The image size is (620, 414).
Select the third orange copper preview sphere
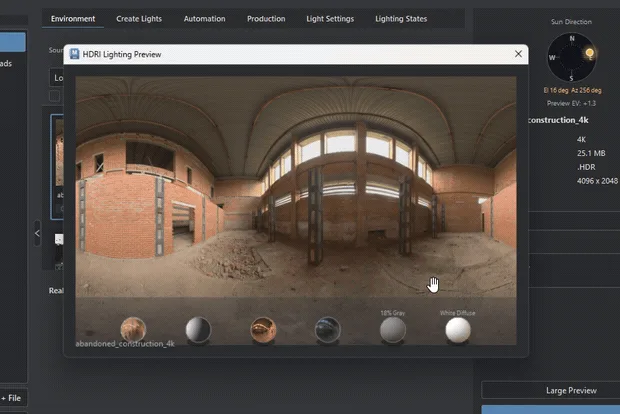(263, 329)
